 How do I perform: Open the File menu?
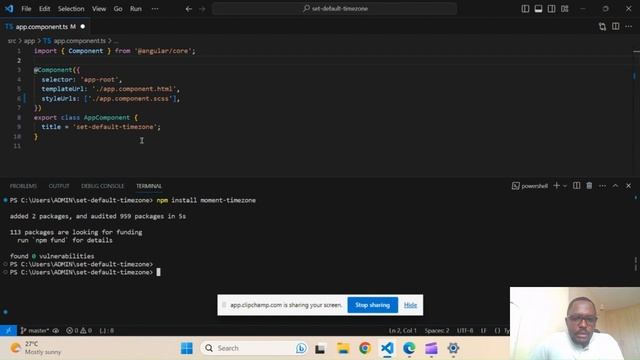[x=26, y=9]
